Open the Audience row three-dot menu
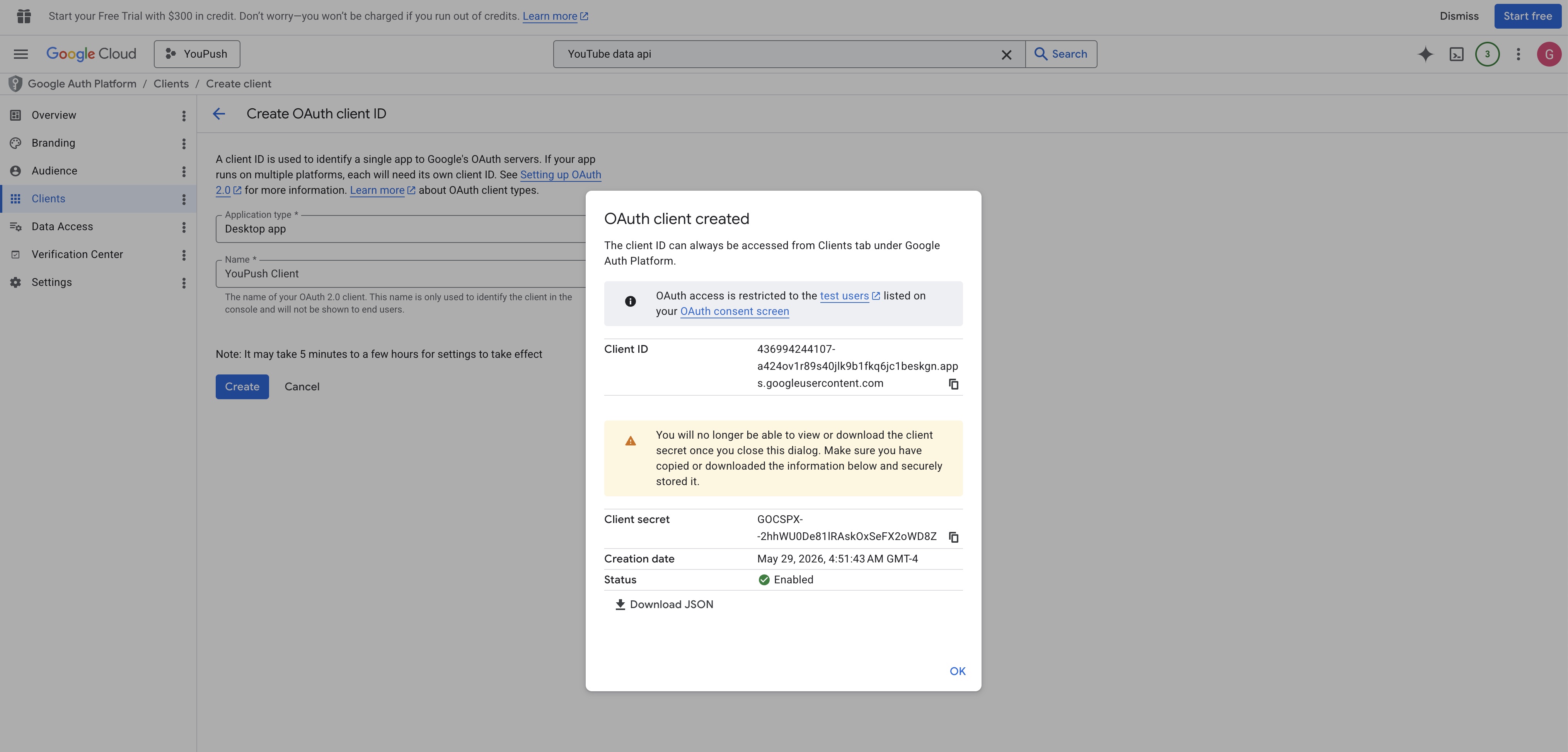This screenshot has width=1568, height=752. click(x=183, y=172)
